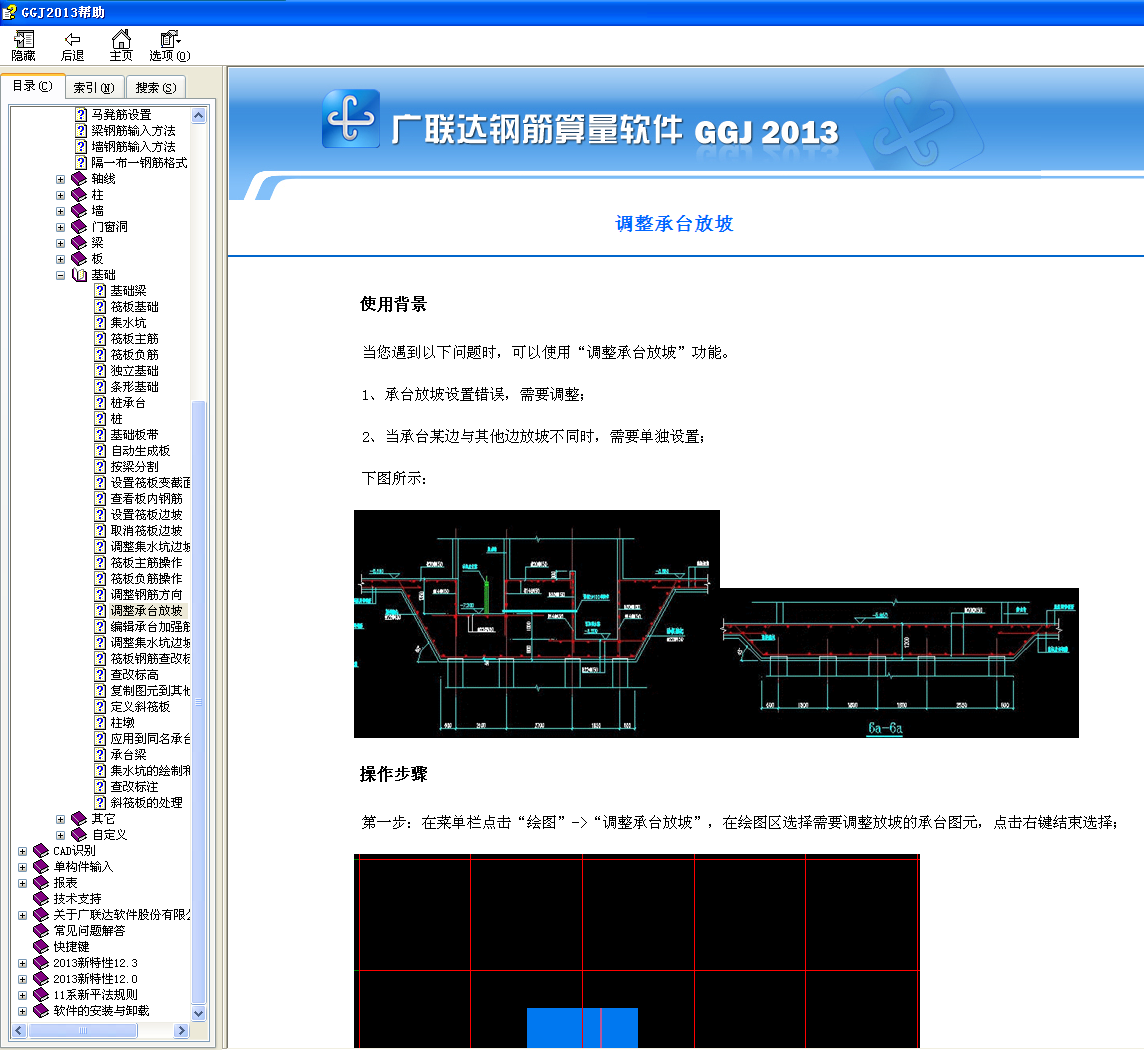Click the page icon beside 梁钢筋输入方法

(81, 131)
